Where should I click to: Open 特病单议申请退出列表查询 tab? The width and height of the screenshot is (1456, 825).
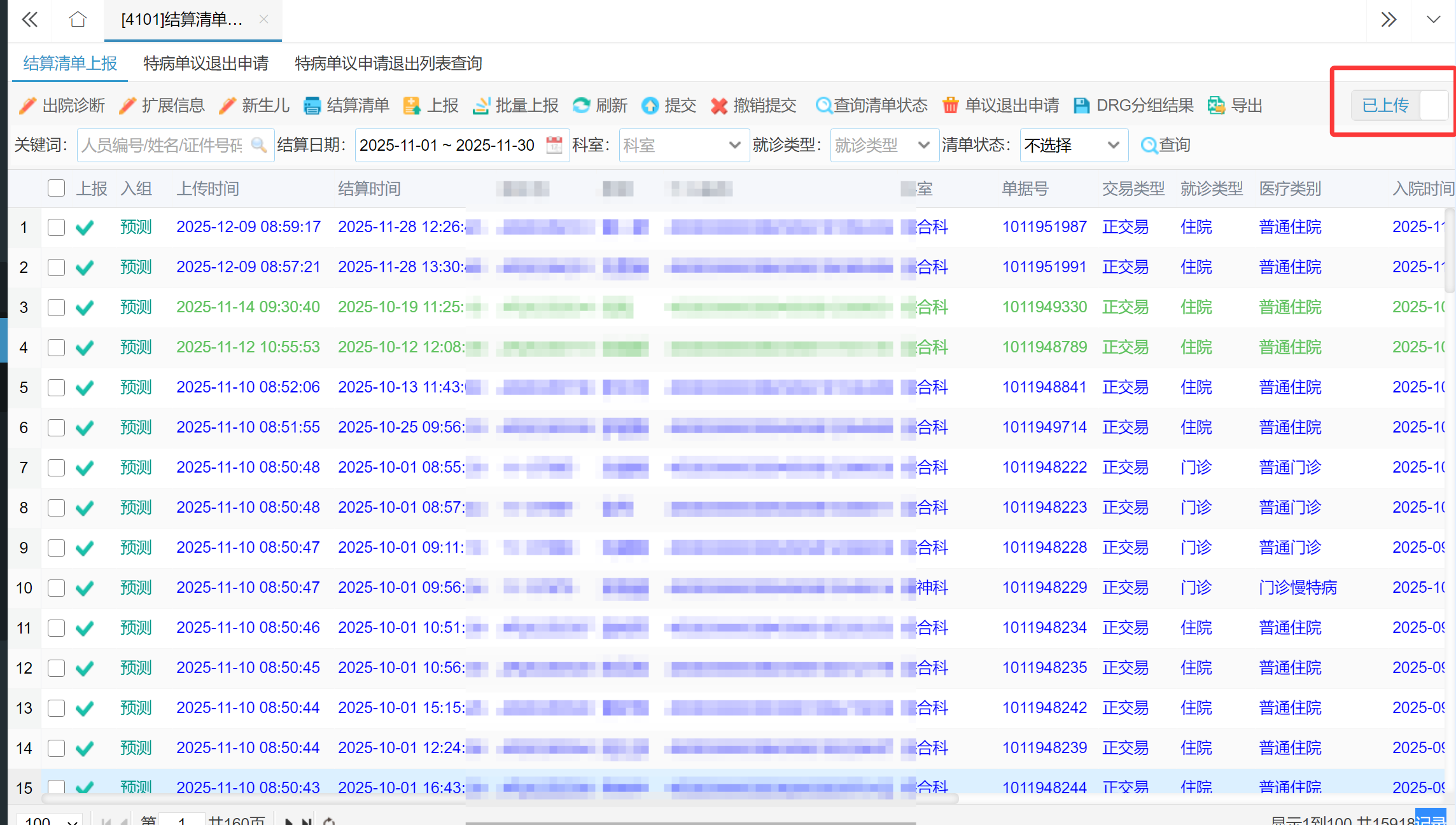[x=388, y=64]
